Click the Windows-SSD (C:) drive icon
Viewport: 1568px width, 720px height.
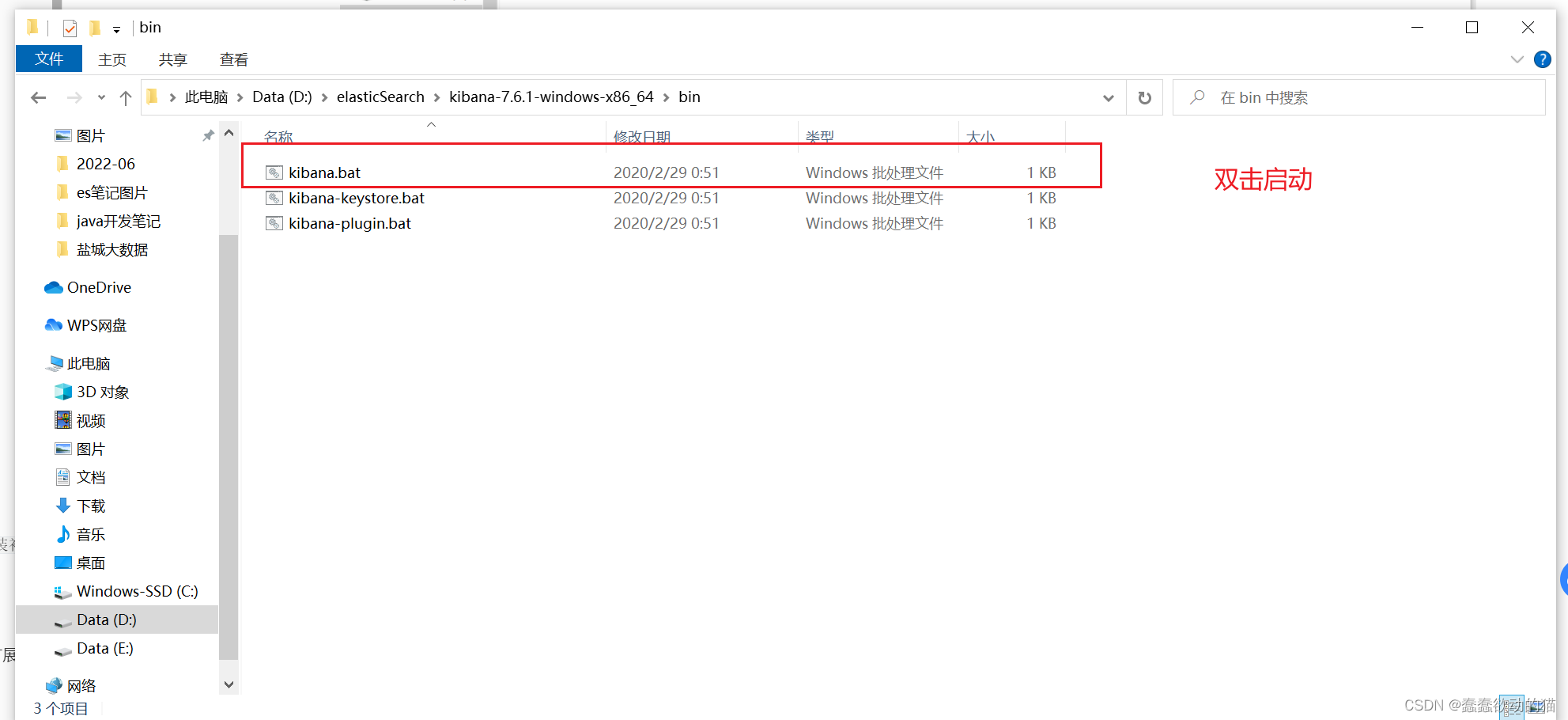click(x=63, y=592)
